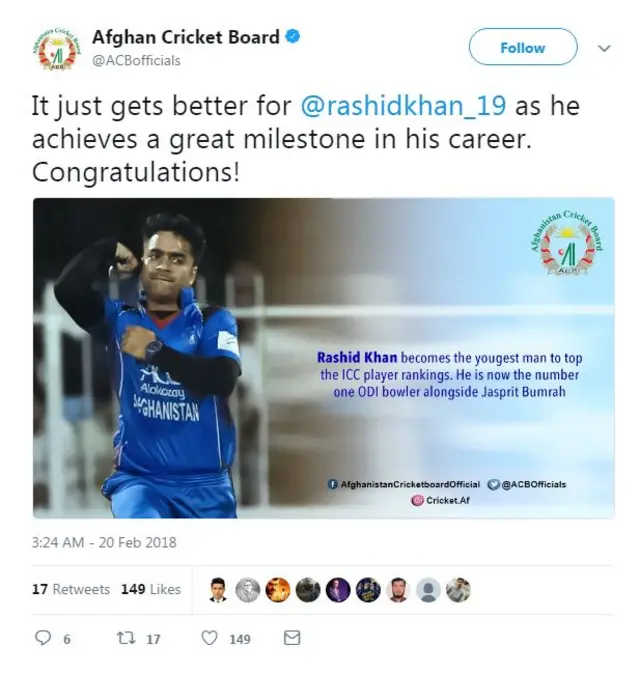Open first liker's avatar in suit

(x=218, y=589)
